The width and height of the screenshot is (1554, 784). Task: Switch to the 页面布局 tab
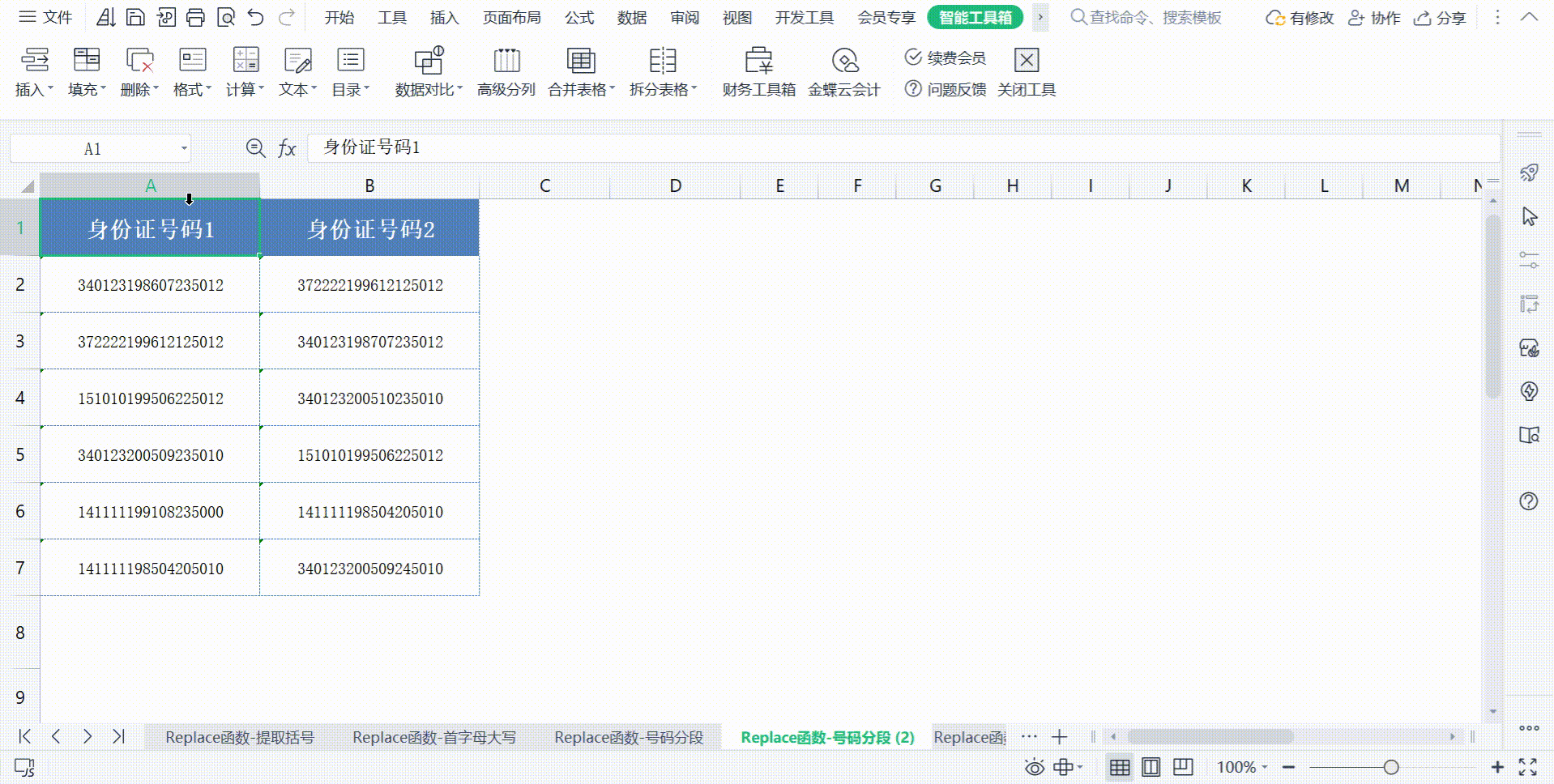[x=511, y=18]
